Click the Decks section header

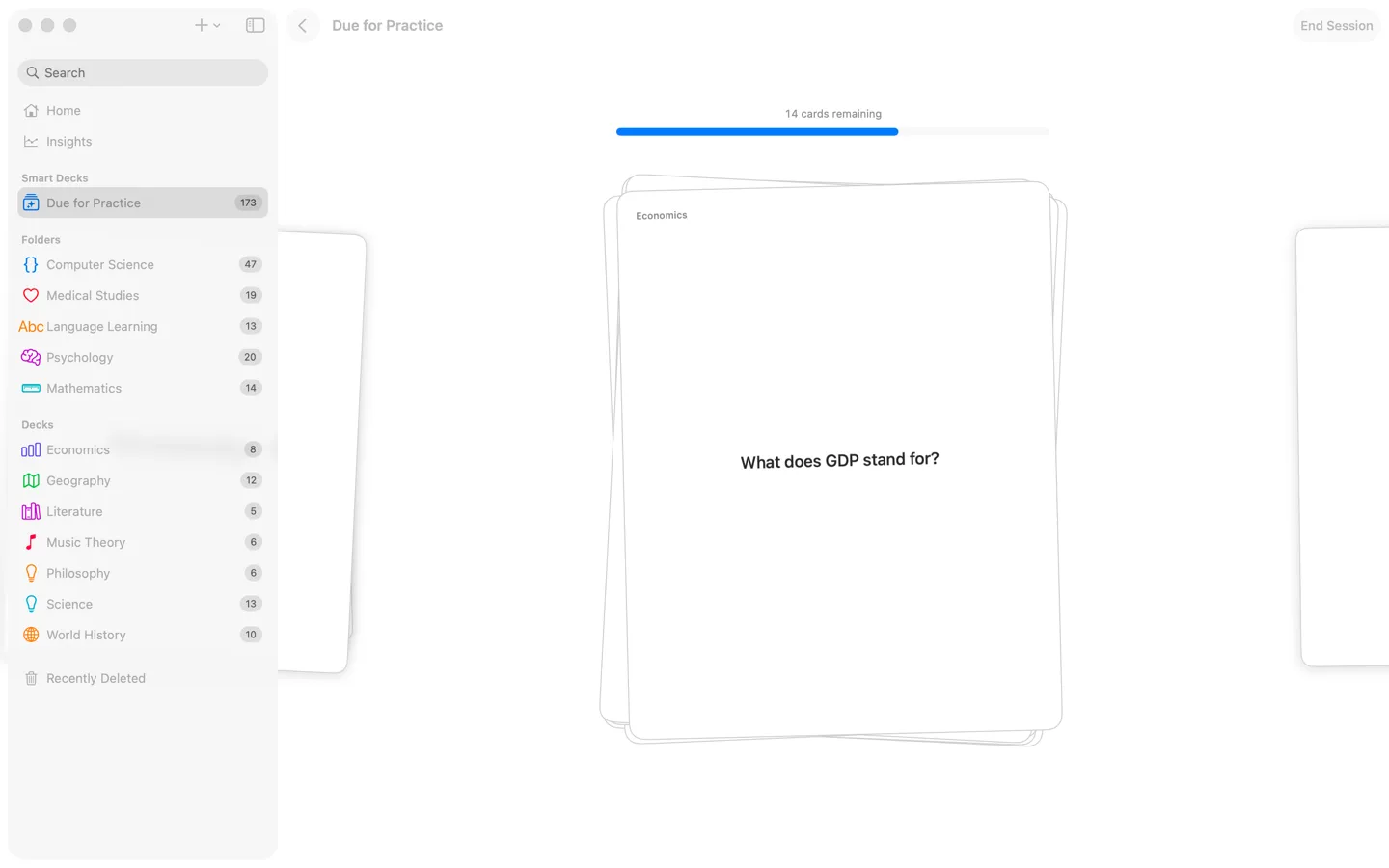38,425
